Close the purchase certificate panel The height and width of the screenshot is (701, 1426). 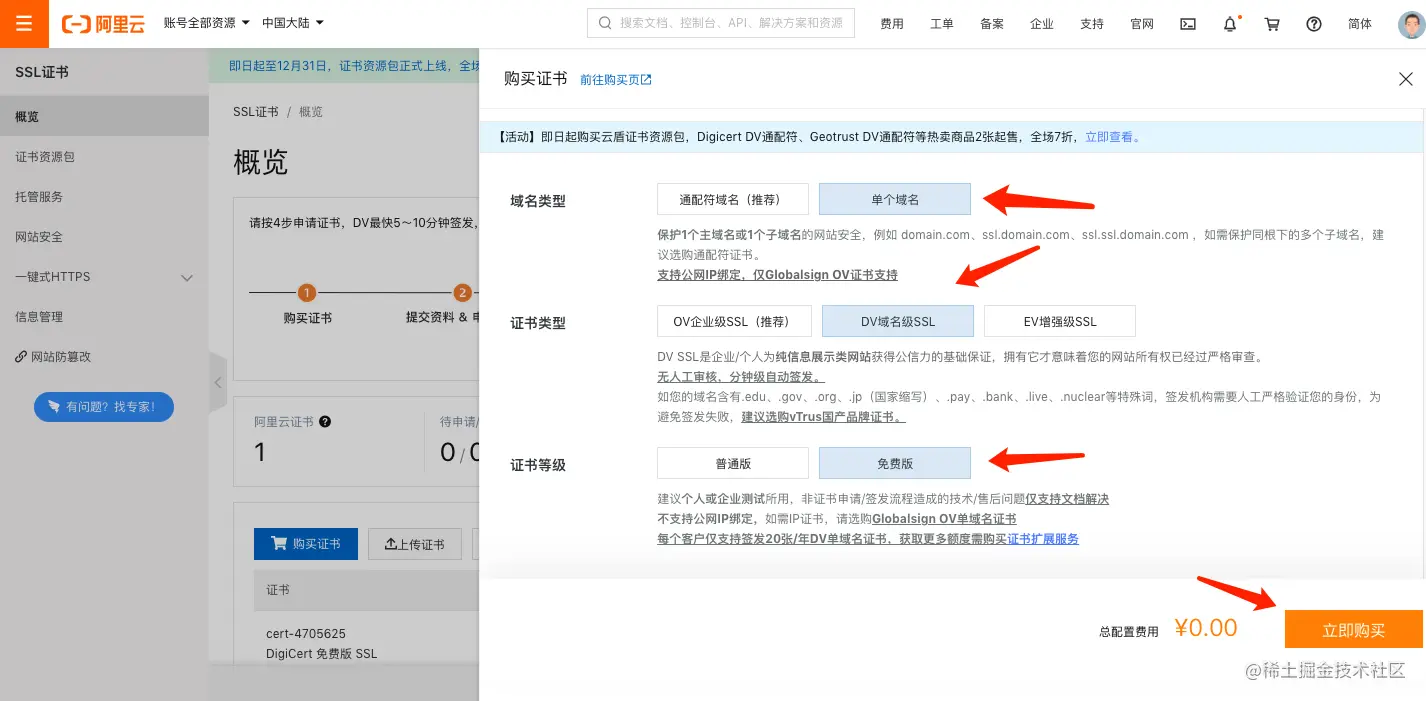point(1405,79)
